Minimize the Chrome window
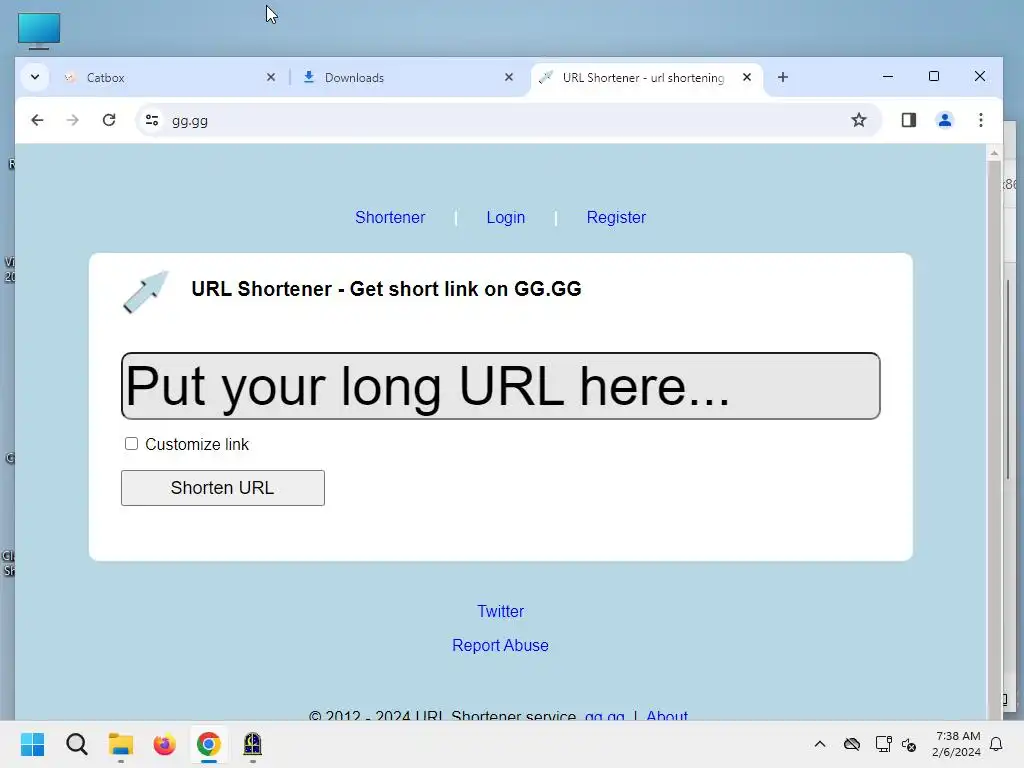The height and width of the screenshot is (768, 1024). click(x=888, y=76)
